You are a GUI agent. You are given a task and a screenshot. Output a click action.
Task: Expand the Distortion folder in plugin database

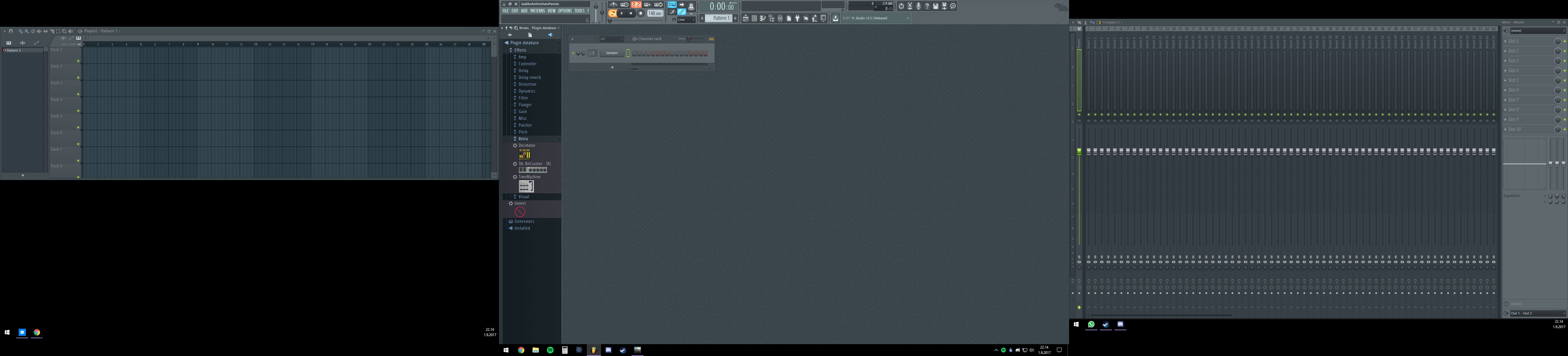(527, 84)
